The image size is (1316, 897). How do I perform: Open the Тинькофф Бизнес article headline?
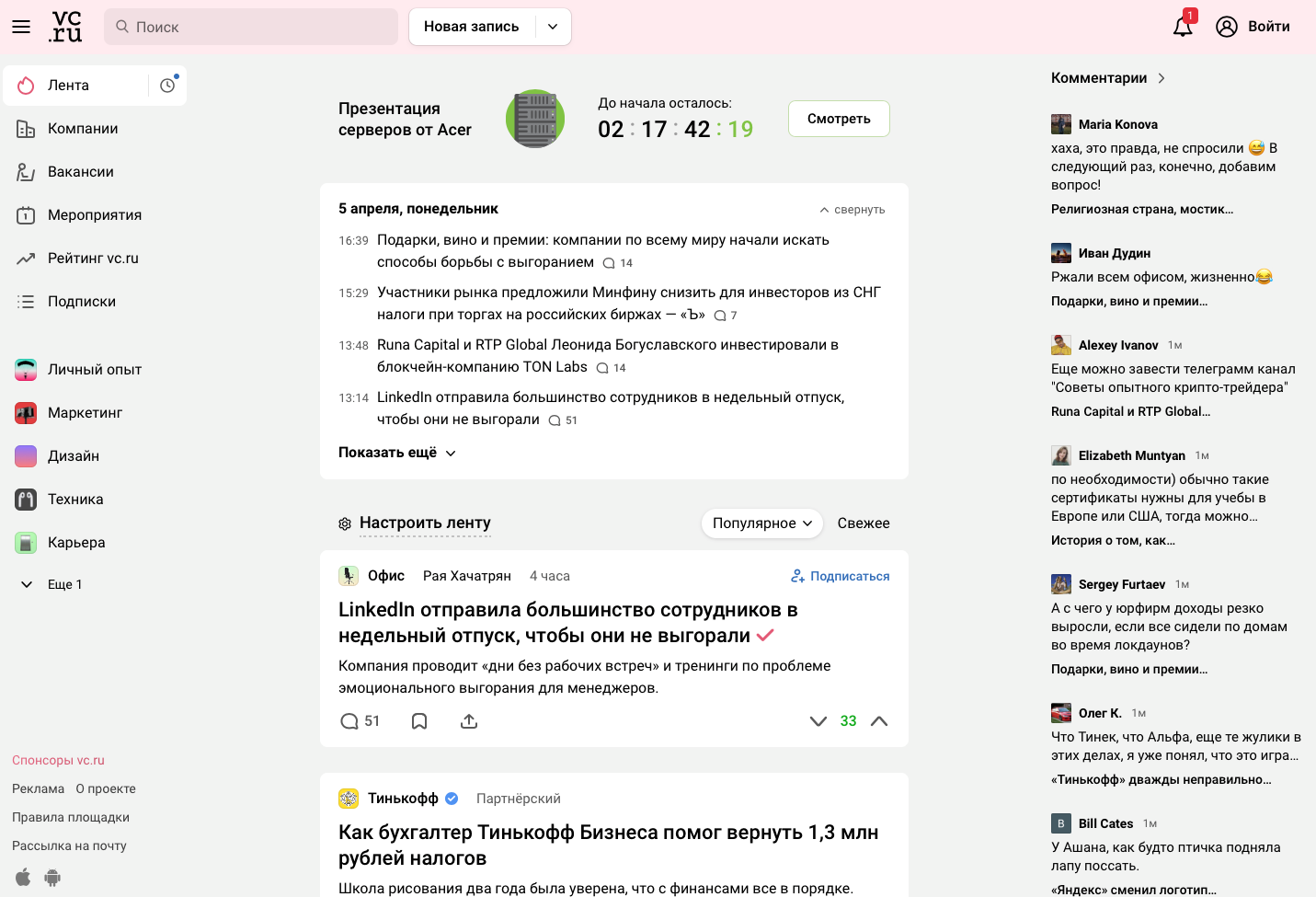(x=609, y=845)
